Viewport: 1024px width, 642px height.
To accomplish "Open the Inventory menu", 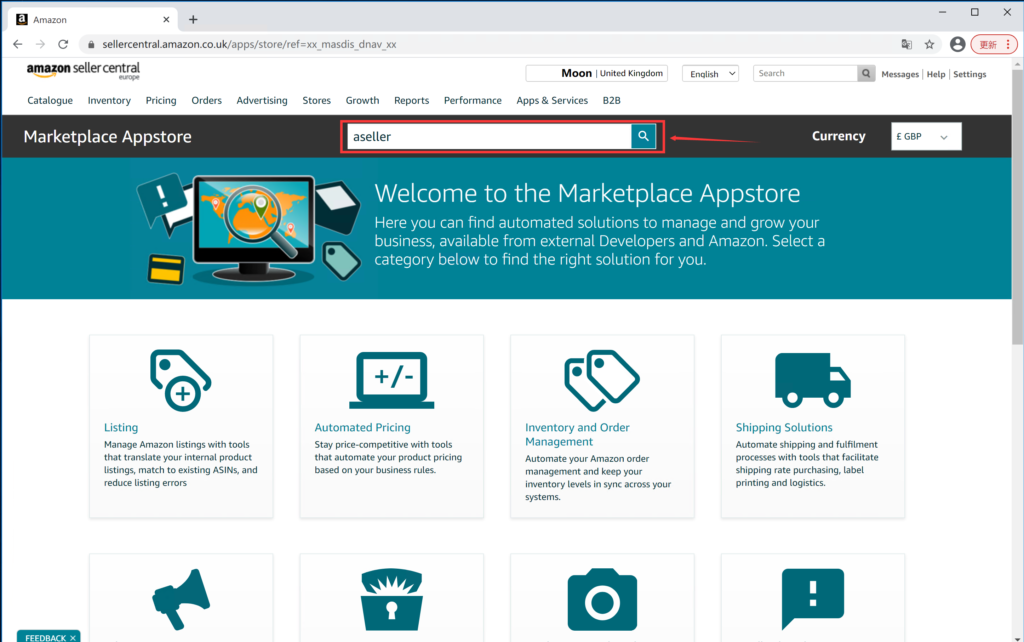I will coord(109,101).
